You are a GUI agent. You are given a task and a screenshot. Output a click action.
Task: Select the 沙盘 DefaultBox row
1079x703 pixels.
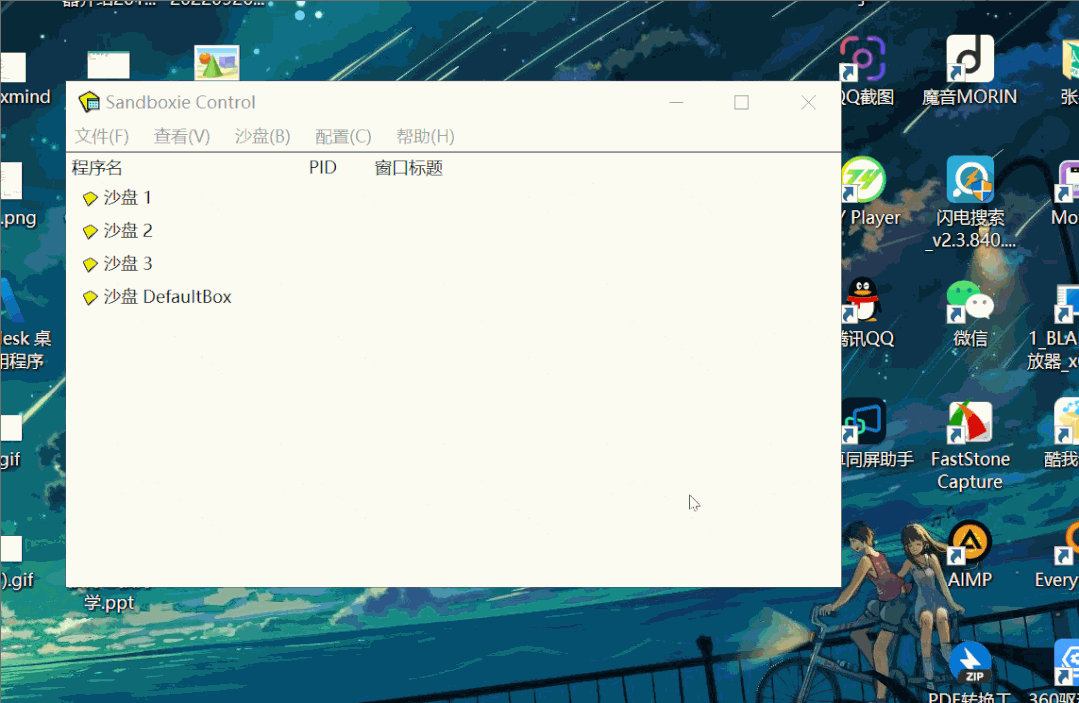tap(157, 297)
